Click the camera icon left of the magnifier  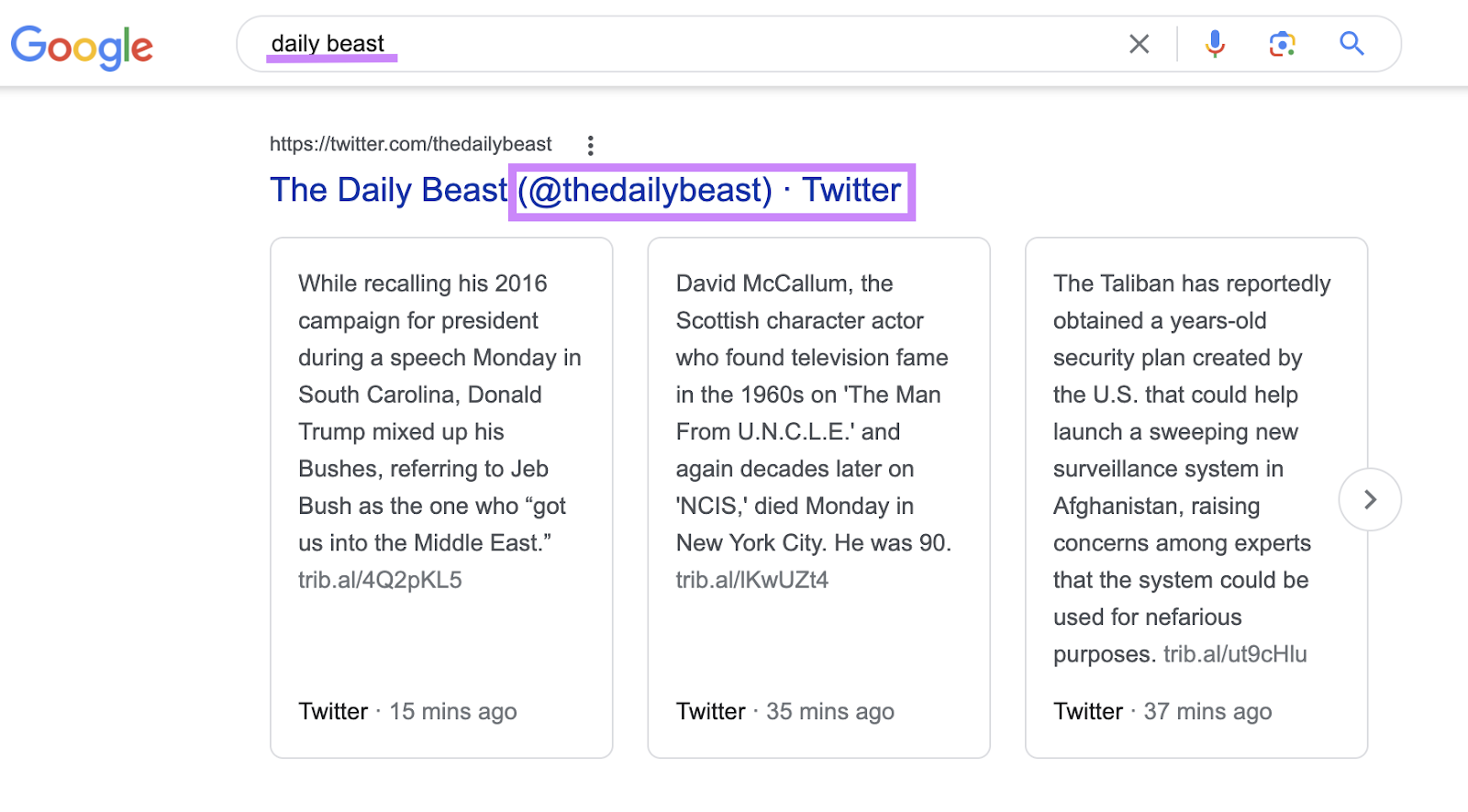(1282, 43)
